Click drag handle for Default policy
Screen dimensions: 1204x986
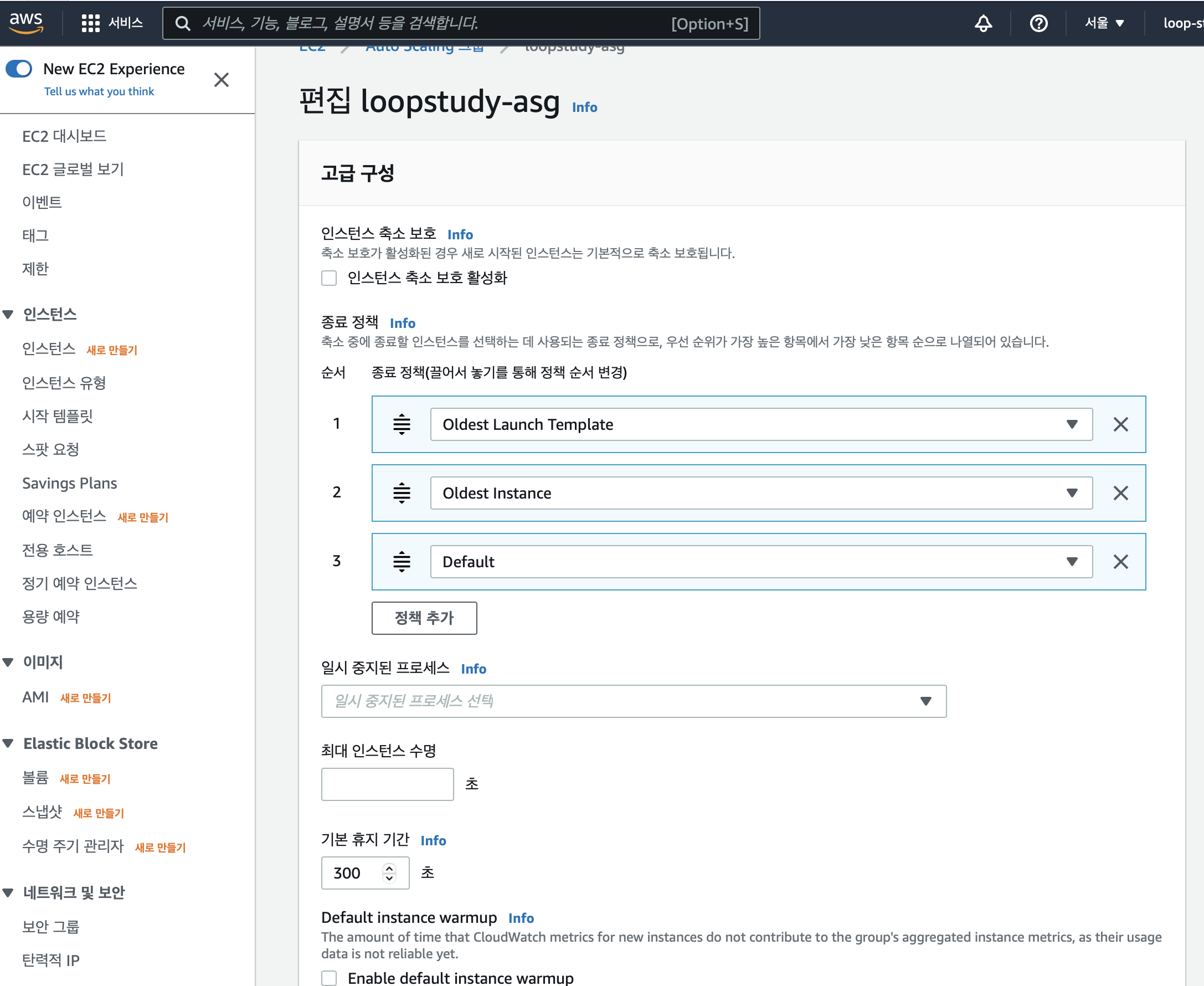point(402,562)
